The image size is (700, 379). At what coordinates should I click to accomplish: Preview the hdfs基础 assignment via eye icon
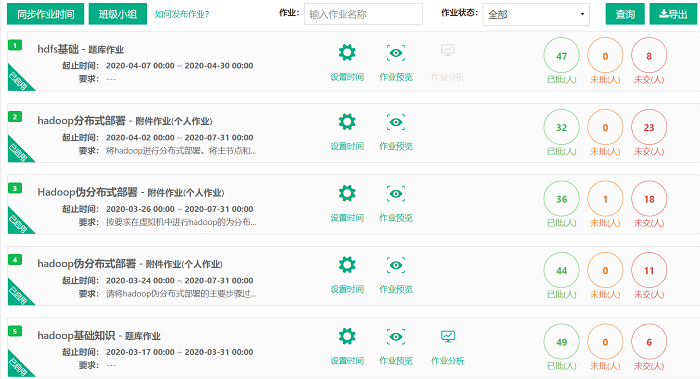396,53
